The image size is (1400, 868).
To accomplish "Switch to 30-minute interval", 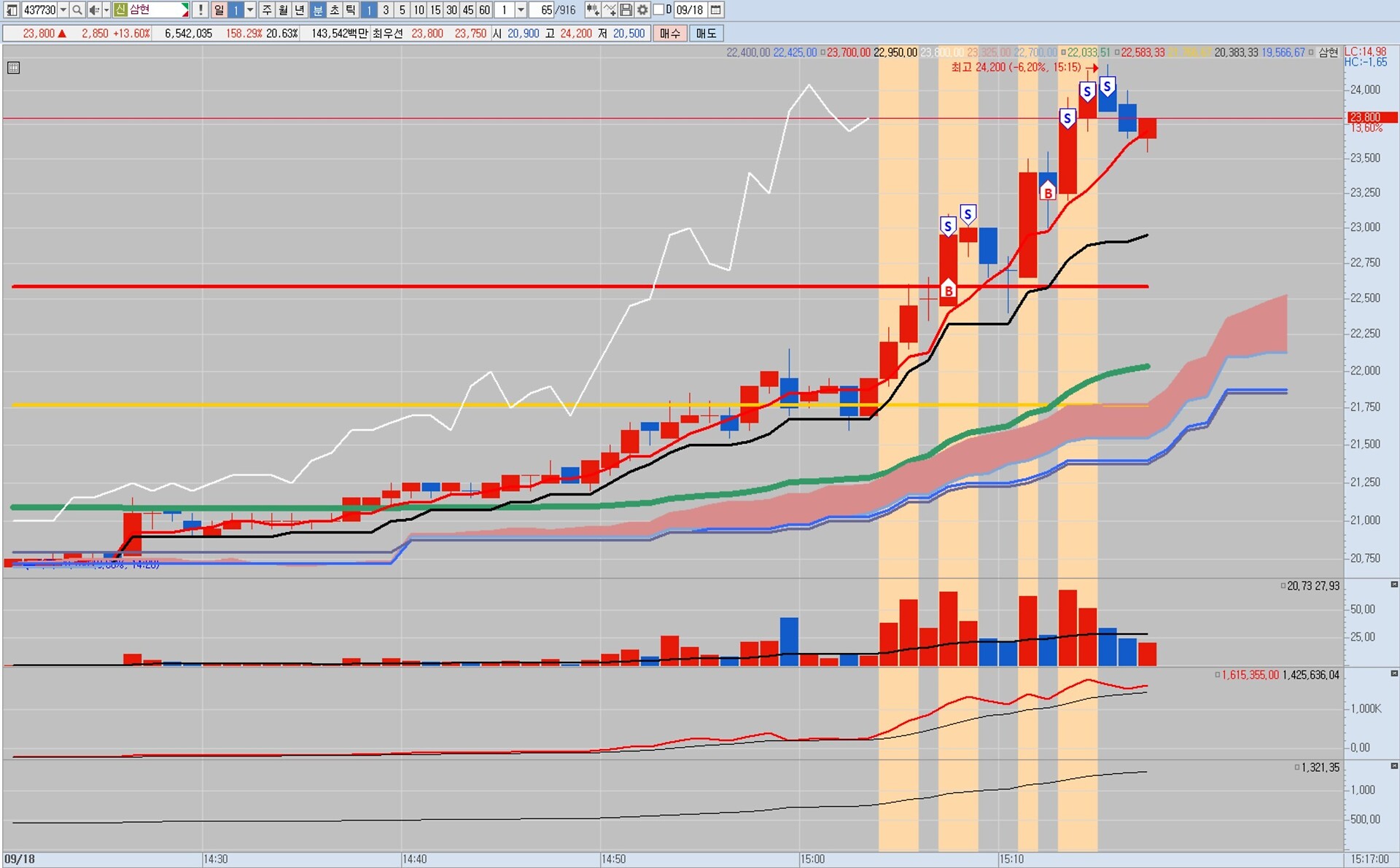I will pos(451,10).
